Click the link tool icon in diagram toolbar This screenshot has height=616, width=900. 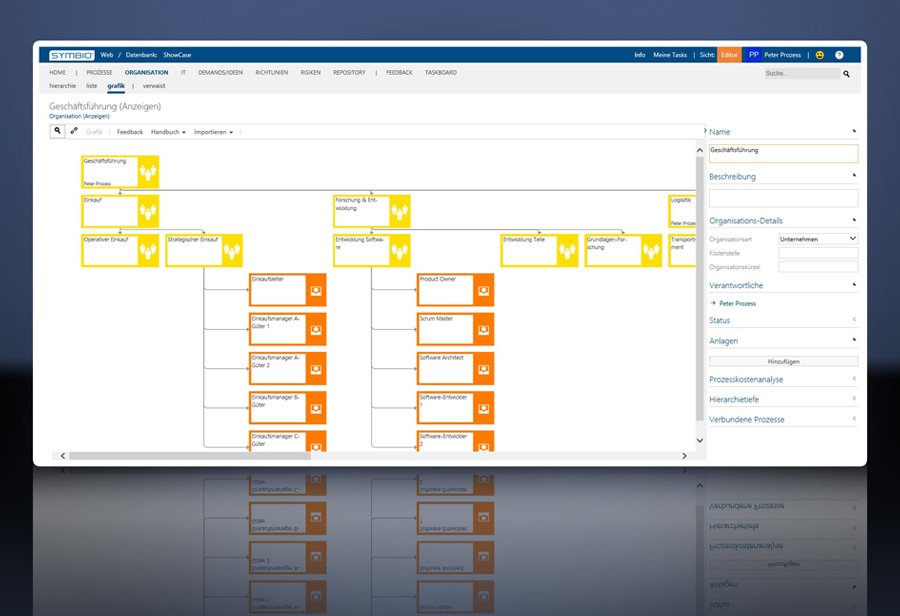[74, 131]
